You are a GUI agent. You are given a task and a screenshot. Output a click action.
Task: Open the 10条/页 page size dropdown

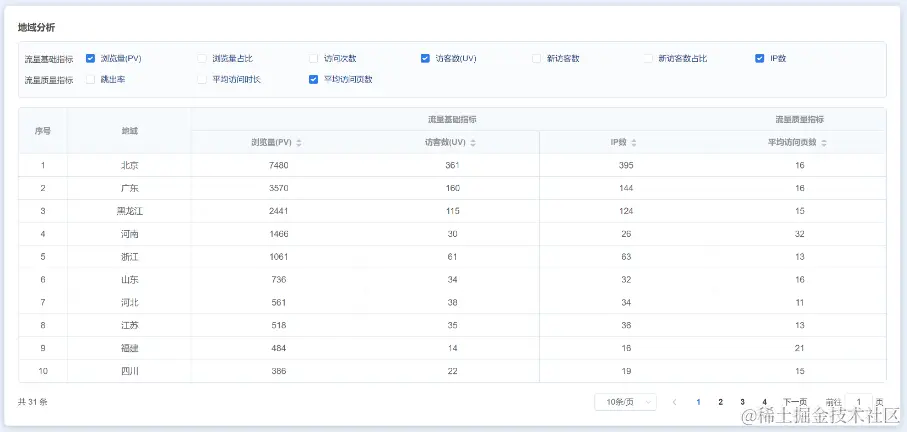[x=625, y=402]
